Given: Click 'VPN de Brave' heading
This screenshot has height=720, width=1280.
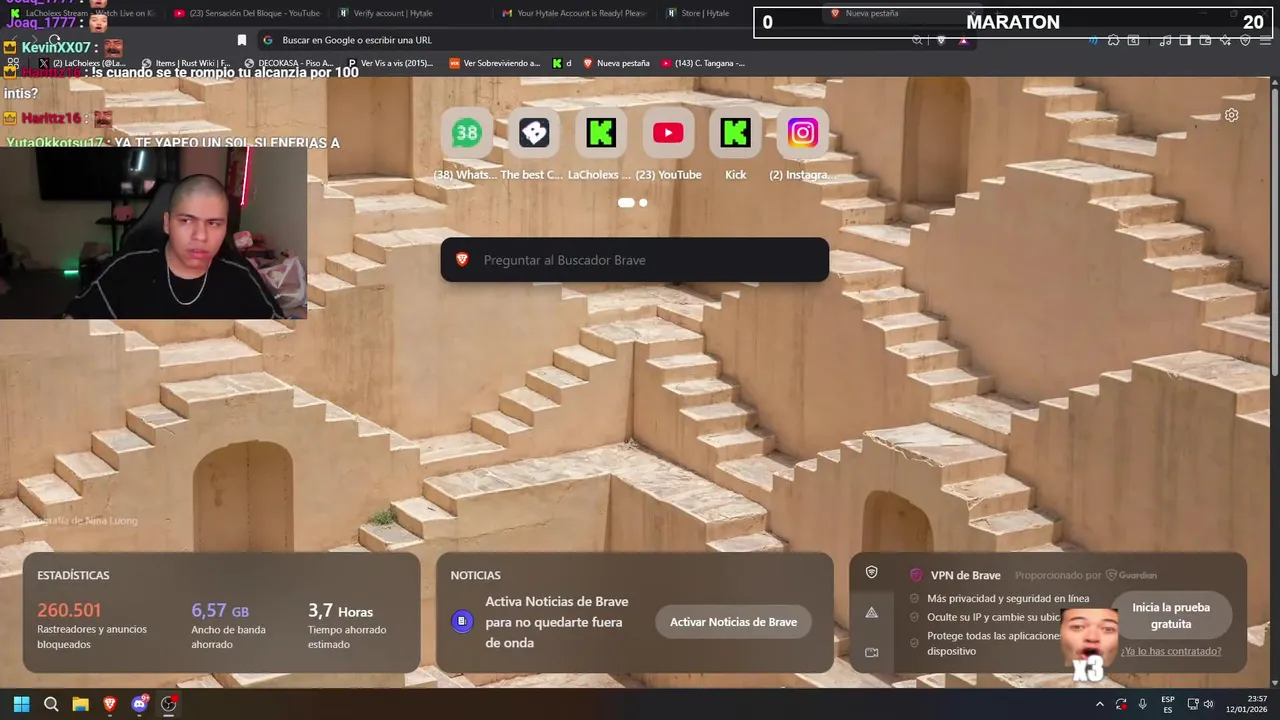Looking at the screenshot, I should (965, 575).
